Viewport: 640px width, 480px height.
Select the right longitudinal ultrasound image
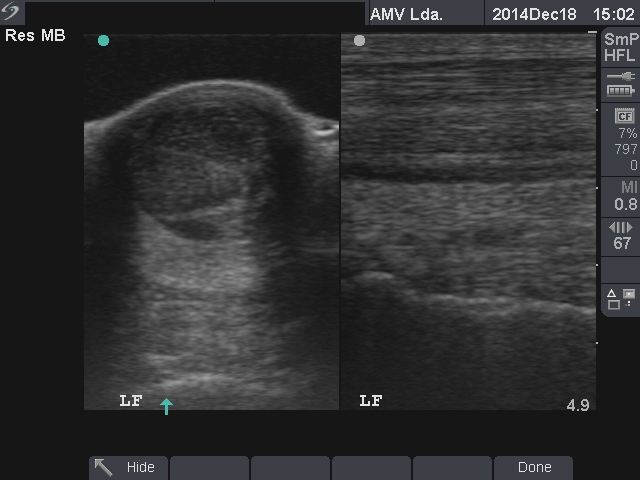[468, 220]
